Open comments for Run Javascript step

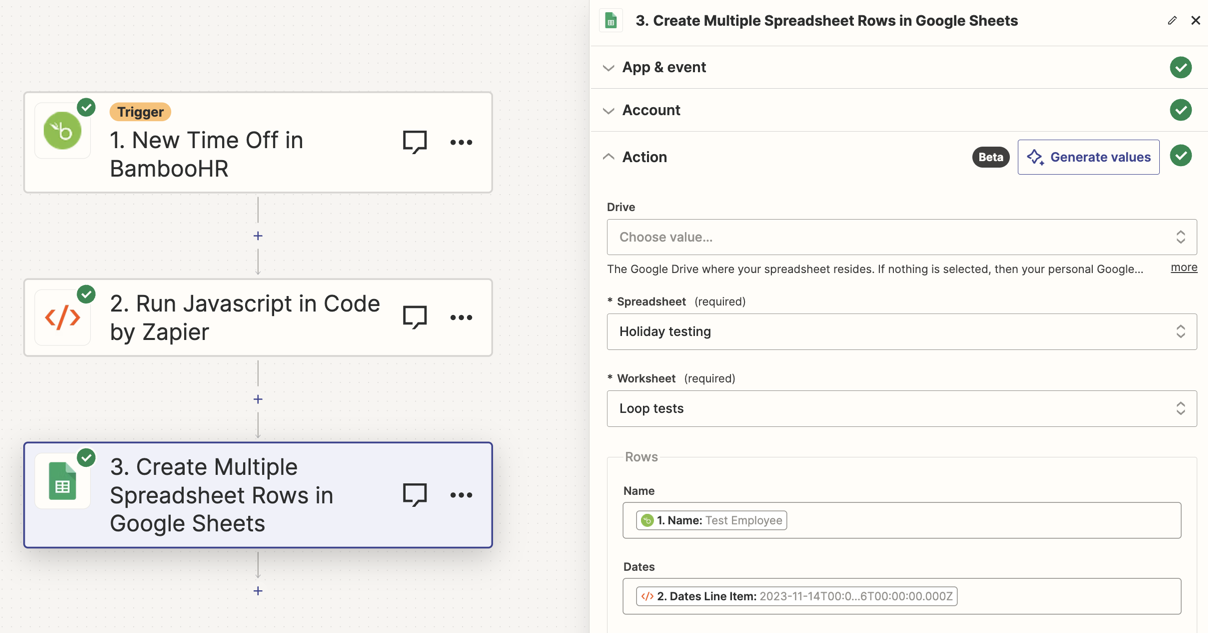point(415,317)
